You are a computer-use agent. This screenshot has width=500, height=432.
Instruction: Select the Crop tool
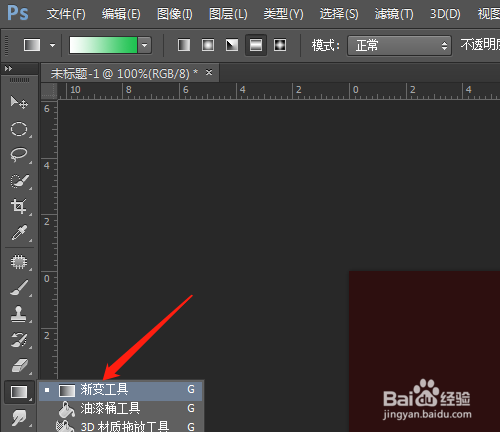(19, 206)
